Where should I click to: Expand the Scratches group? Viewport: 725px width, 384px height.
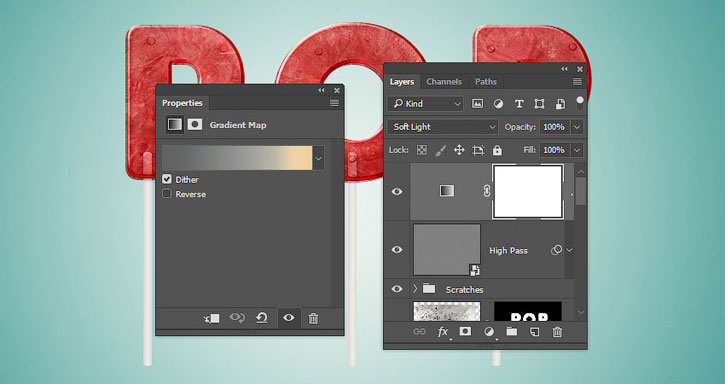(415, 289)
